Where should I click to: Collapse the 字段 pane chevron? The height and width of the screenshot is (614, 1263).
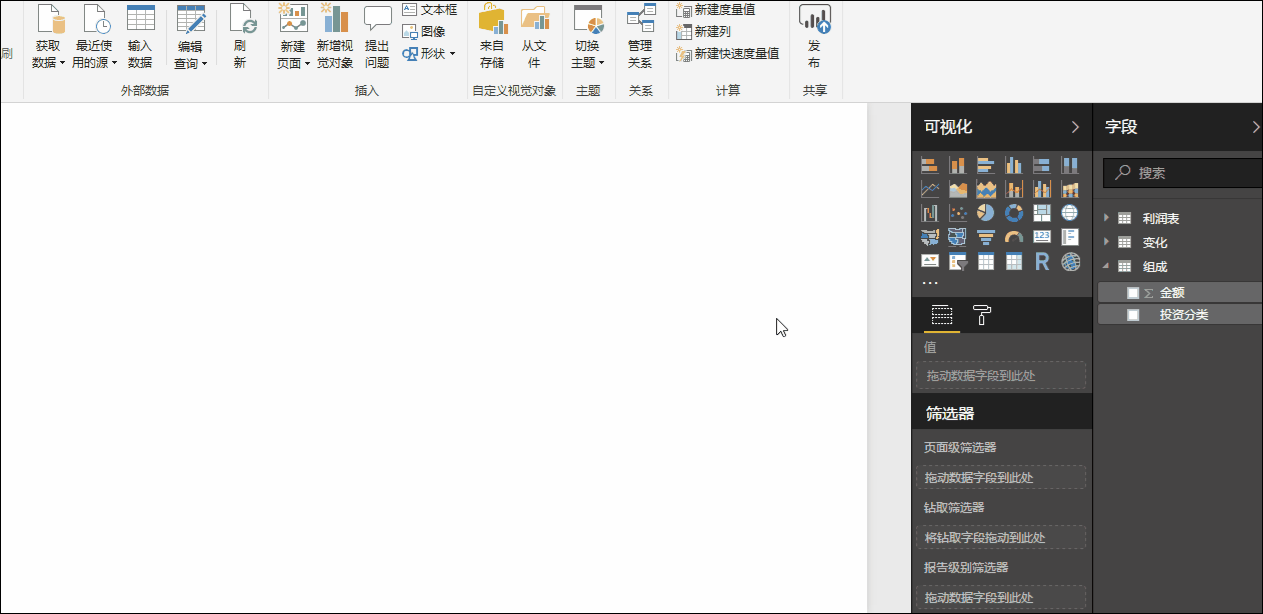1256,127
